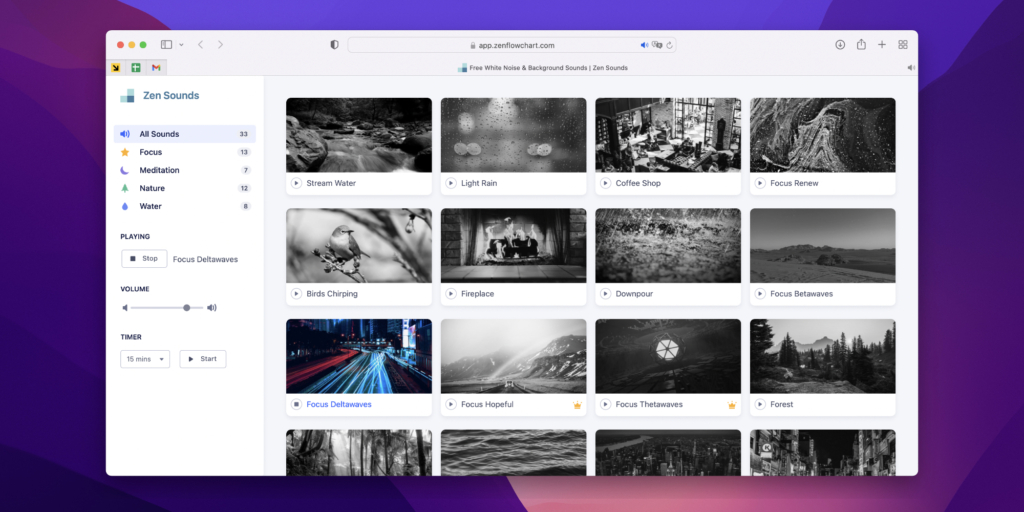Click the Fireplace thumbnail image
This screenshot has height=512, width=1024.
(x=513, y=246)
